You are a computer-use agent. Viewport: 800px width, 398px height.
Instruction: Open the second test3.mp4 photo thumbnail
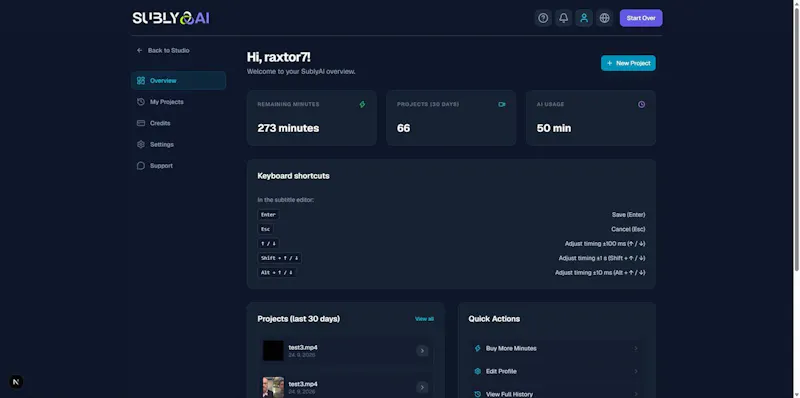click(x=273, y=387)
